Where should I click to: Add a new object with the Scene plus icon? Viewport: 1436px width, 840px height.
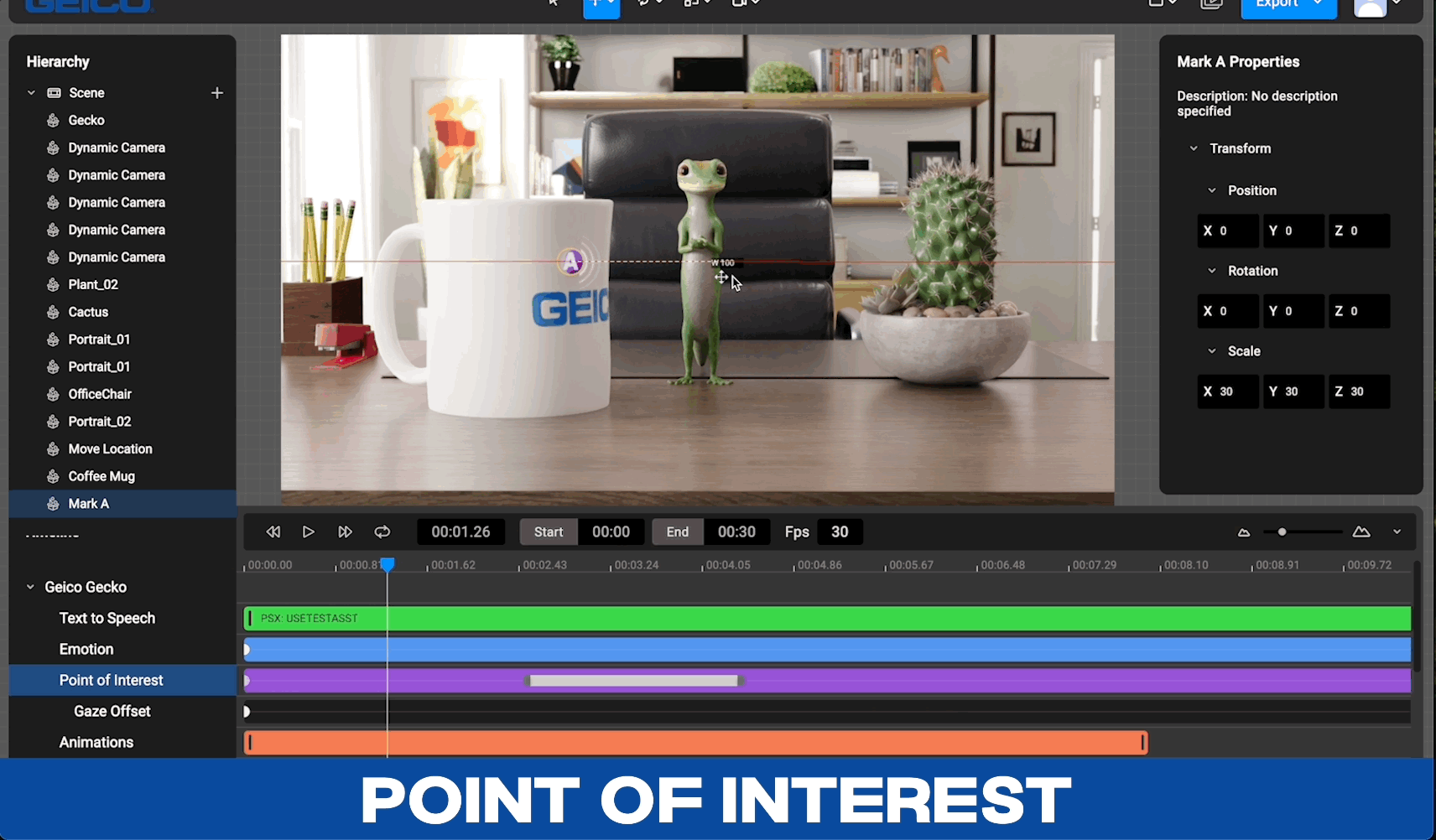(217, 93)
